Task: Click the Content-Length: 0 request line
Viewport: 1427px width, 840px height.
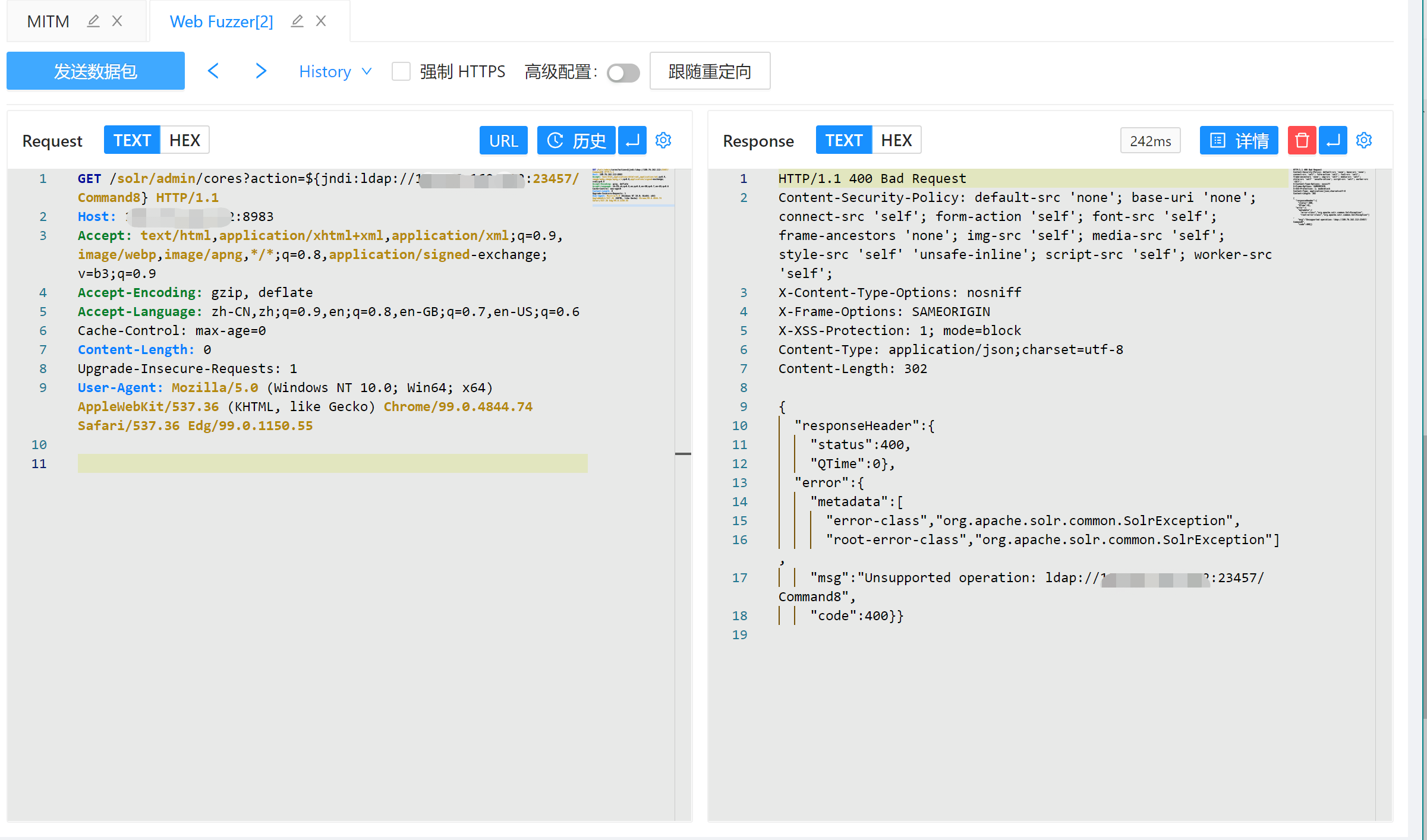Action: point(144,350)
